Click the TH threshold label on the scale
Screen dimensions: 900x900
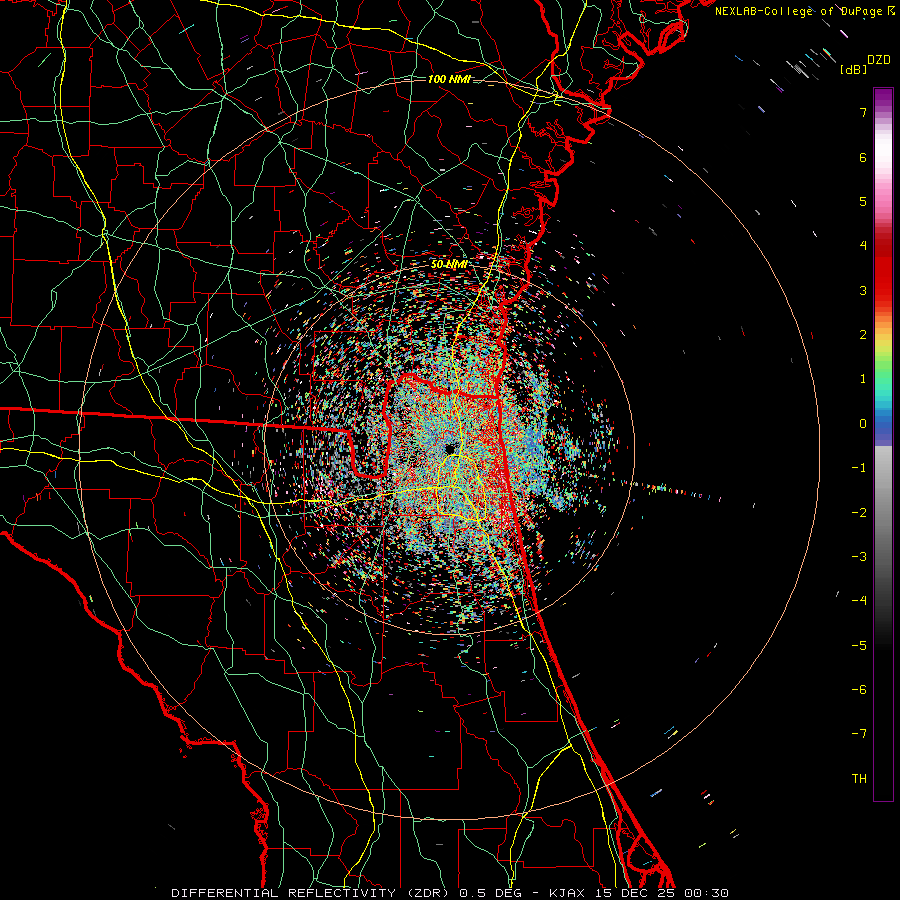click(x=859, y=779)
